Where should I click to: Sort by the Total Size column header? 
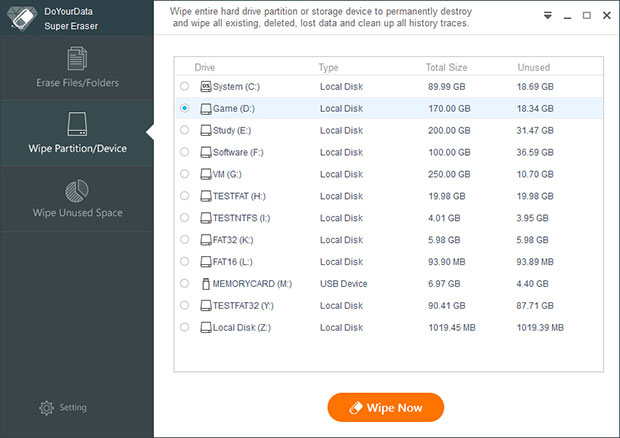click(x=446, y=67)
